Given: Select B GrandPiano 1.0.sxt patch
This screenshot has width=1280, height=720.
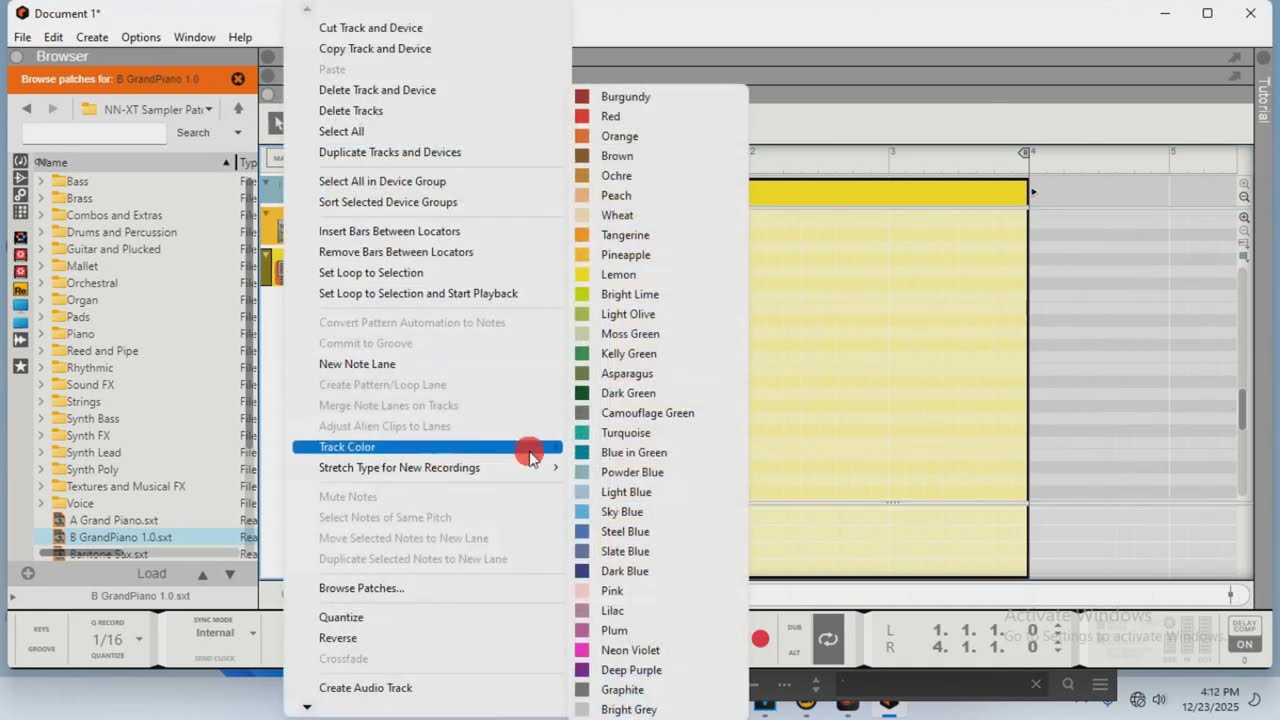Looking at the screenshot, I should point(120,537).
